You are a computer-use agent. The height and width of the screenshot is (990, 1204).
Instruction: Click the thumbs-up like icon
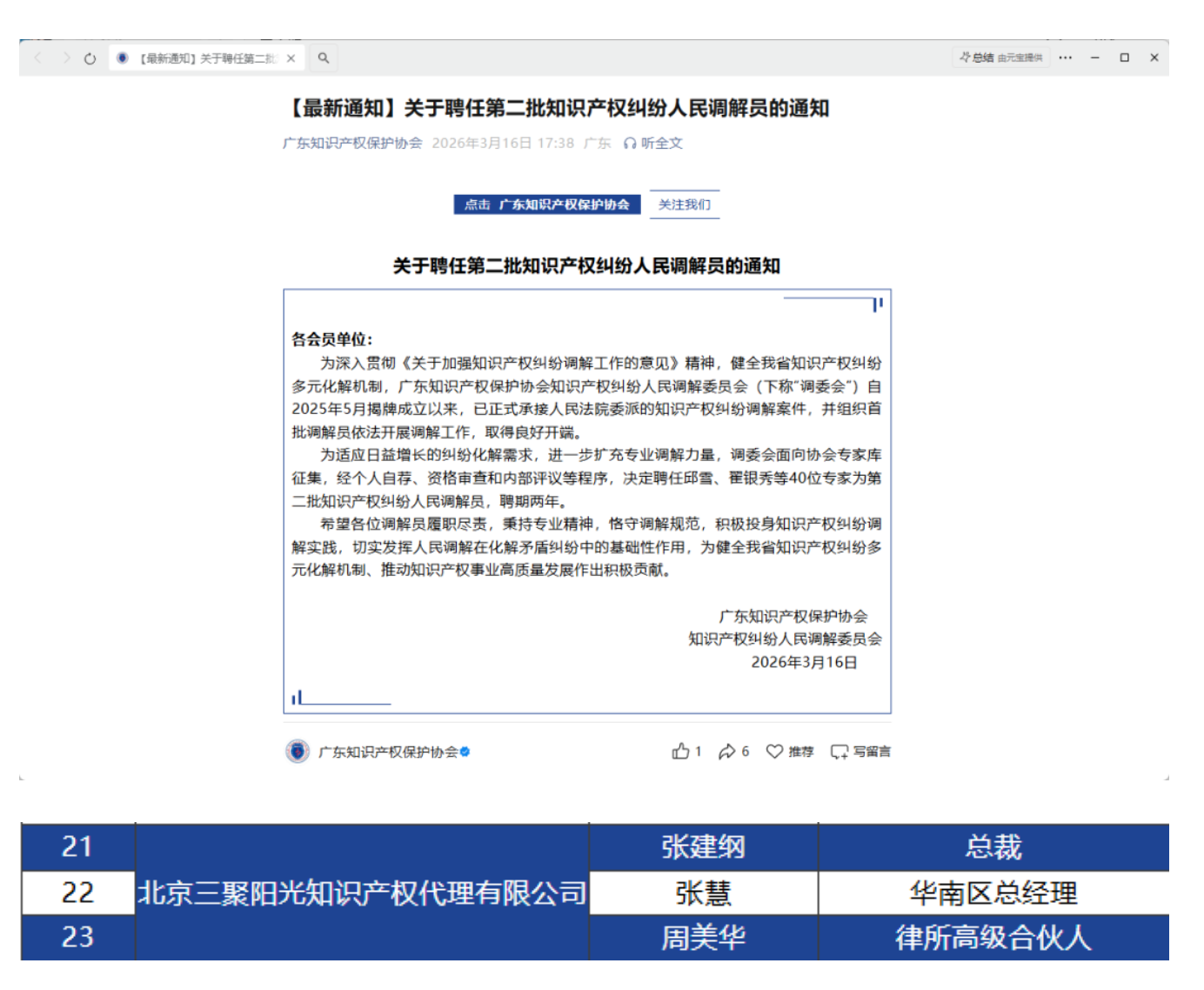tap(680, 752)
